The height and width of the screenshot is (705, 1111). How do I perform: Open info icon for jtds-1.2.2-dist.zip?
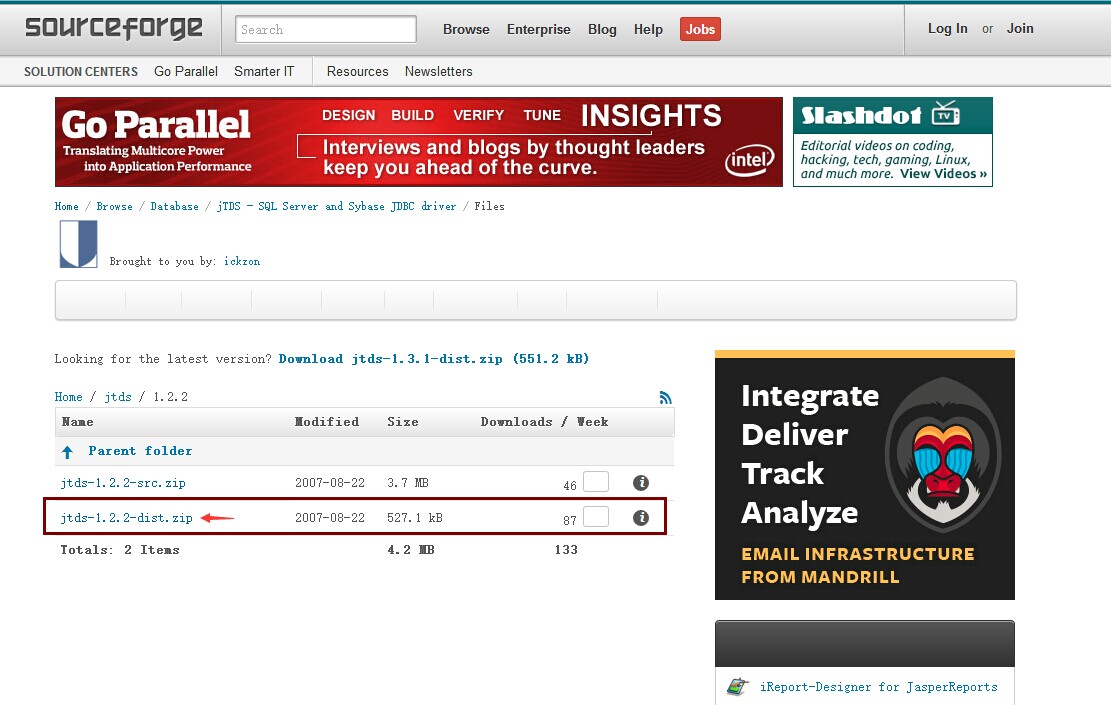[x=641, y=517]
